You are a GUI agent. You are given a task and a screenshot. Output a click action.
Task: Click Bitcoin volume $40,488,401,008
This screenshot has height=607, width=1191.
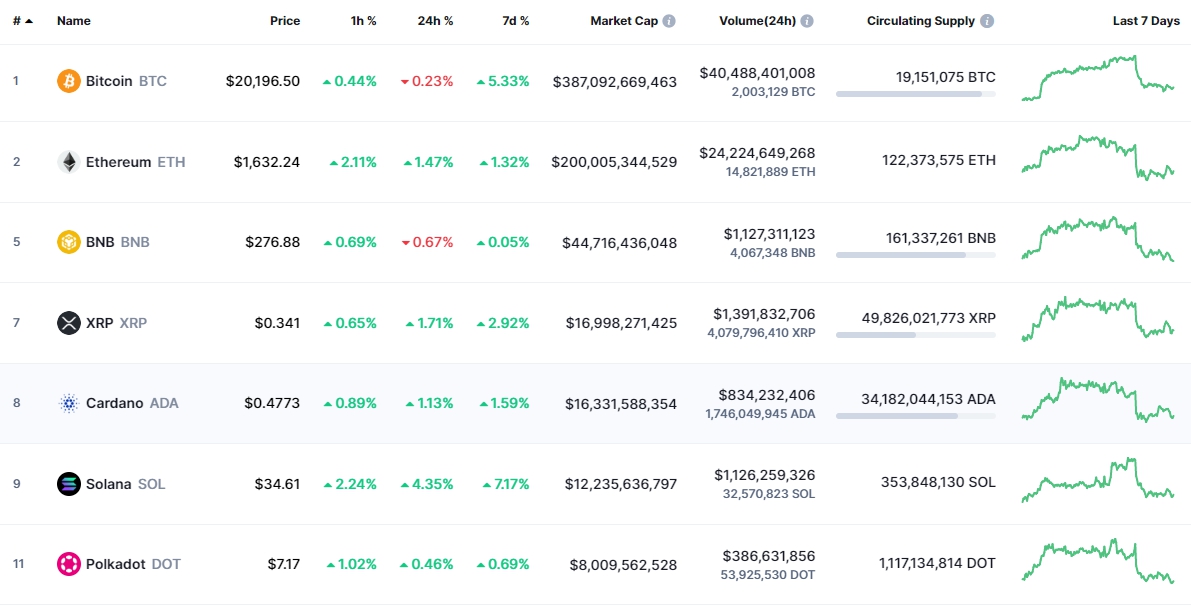tap(757, 73)
